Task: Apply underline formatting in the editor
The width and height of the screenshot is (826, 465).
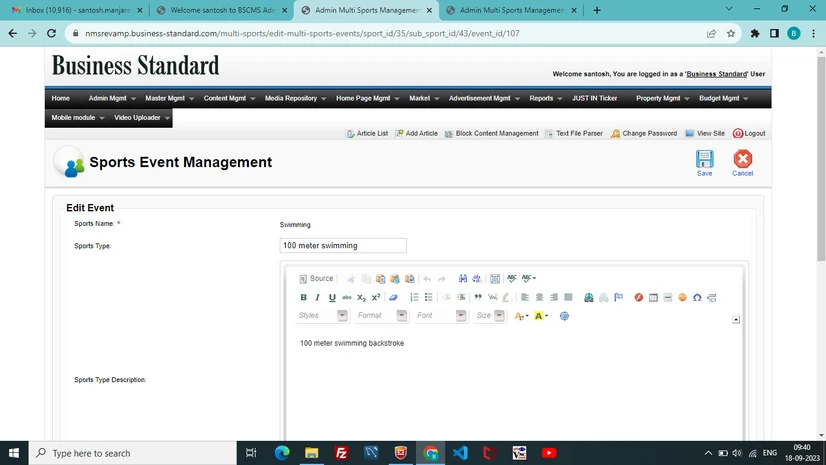Action: (332, 297)
